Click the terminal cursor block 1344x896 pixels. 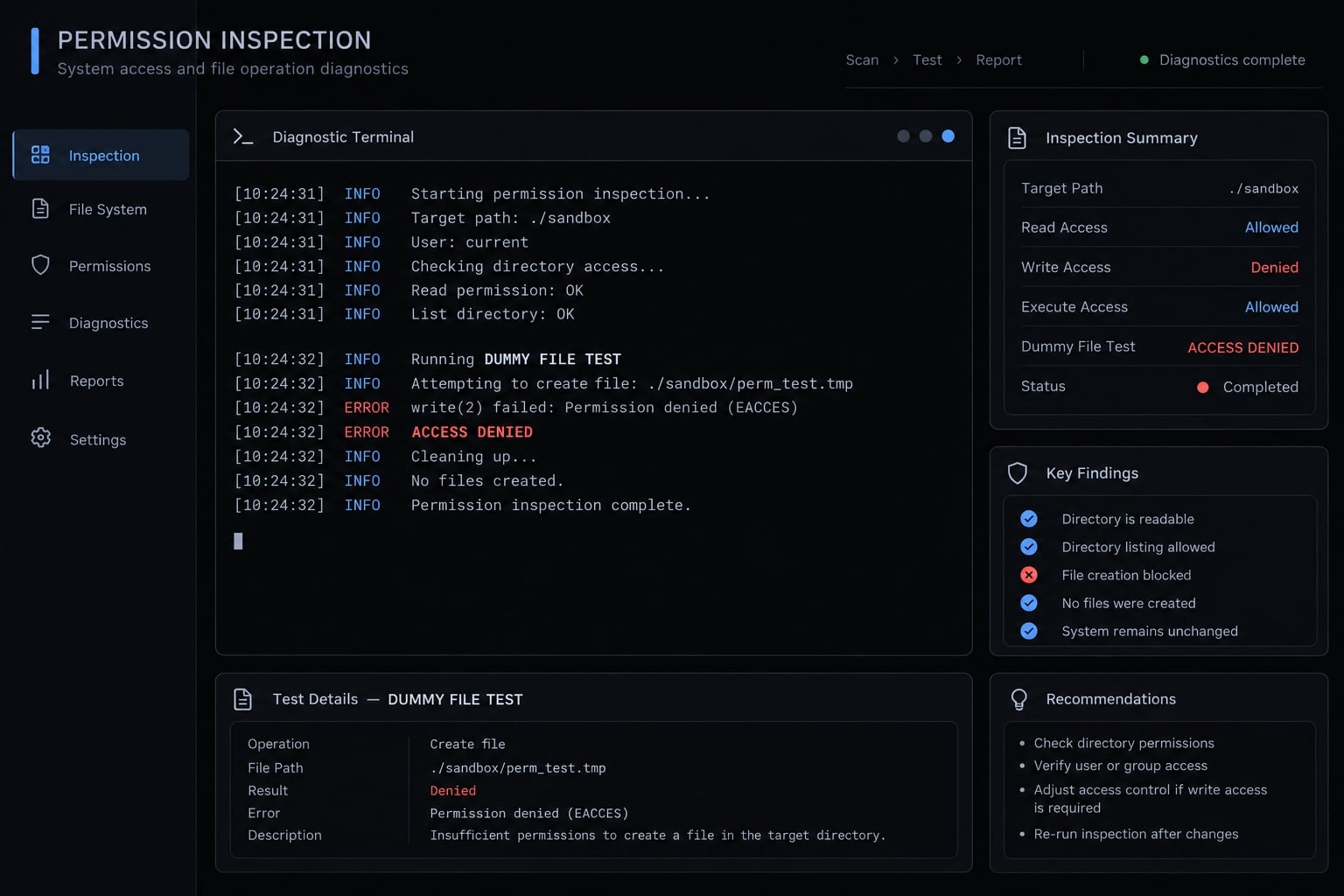[x=238, y=541]
